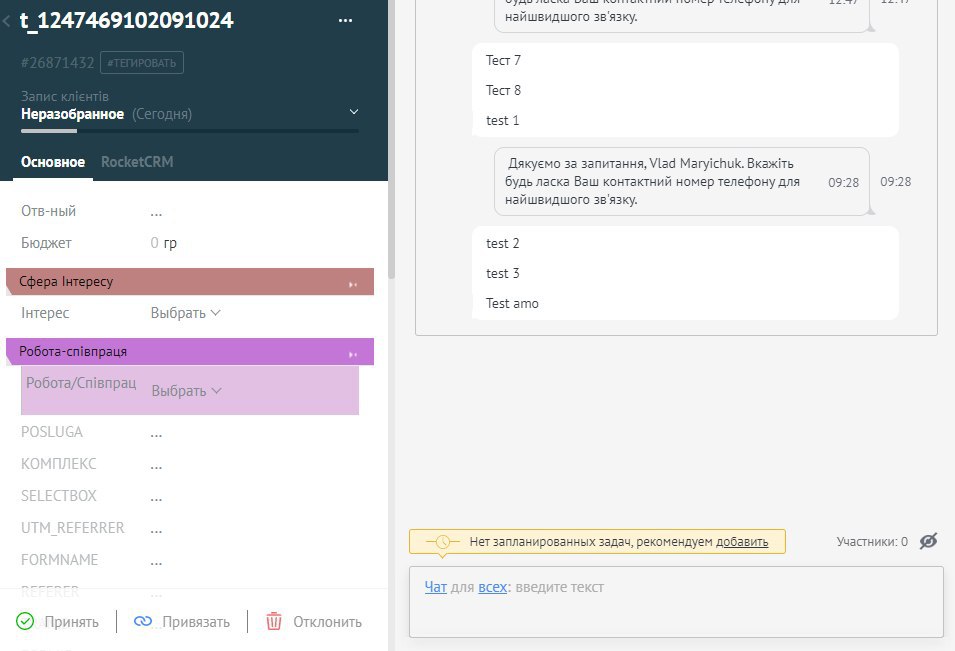Image resolution: width=955 pixels, height=651 pixels.
Task: Click the message test 1
Action: (502, 121)
